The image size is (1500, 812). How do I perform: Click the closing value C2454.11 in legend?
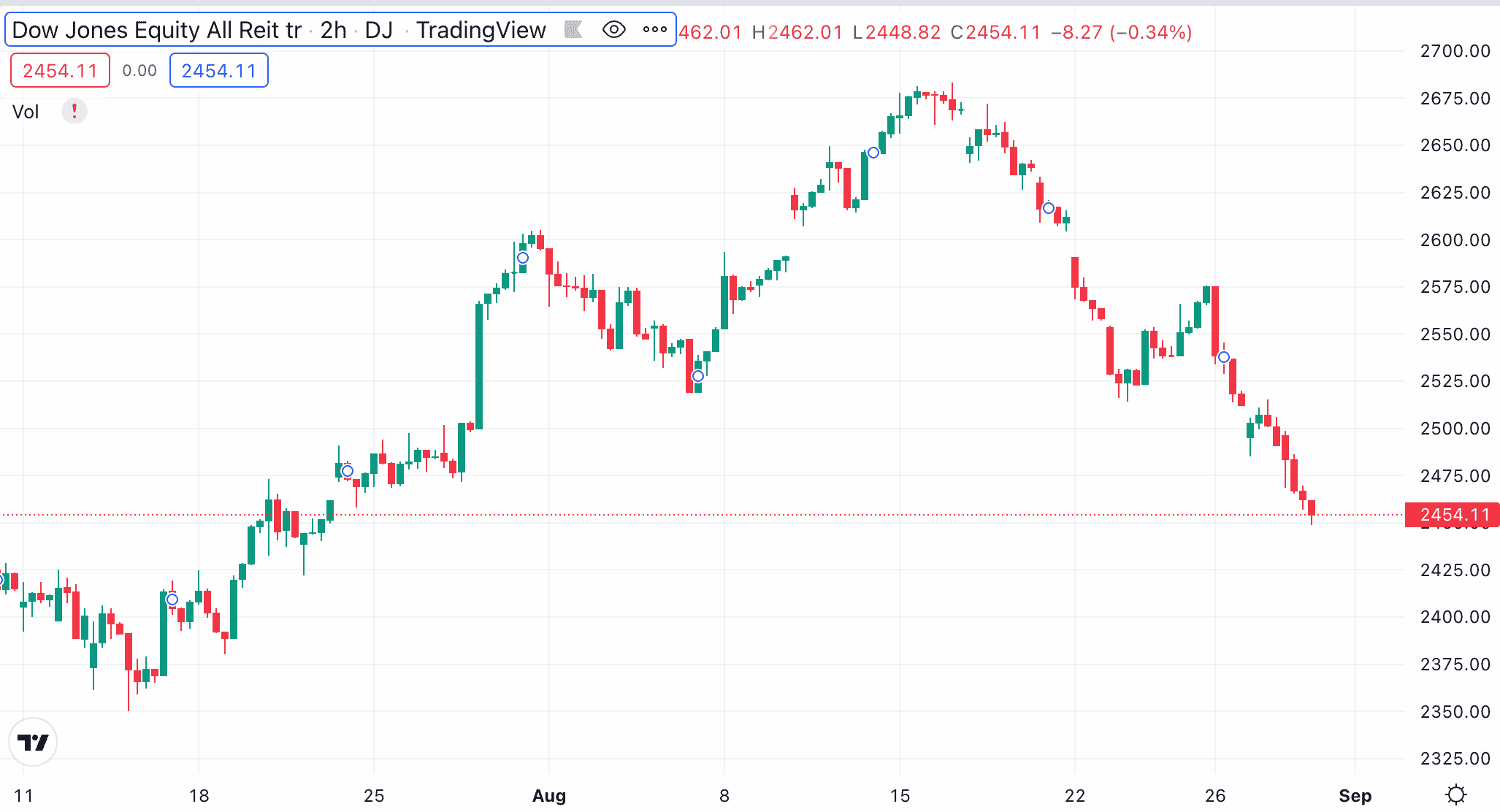tap(995, 32)
